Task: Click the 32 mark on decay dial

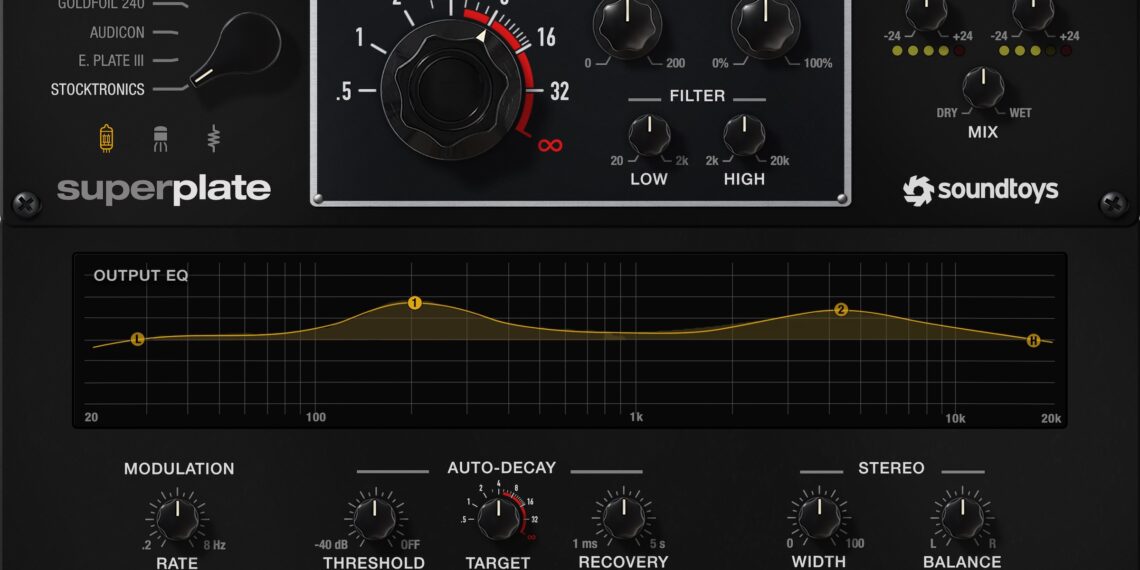Action: click(559, 92)
